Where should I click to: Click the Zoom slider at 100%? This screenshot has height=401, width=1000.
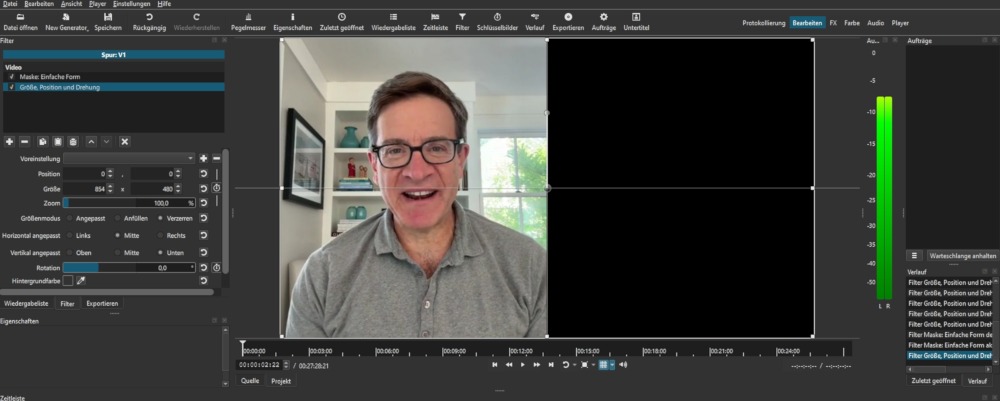click(x=129, y=202)
